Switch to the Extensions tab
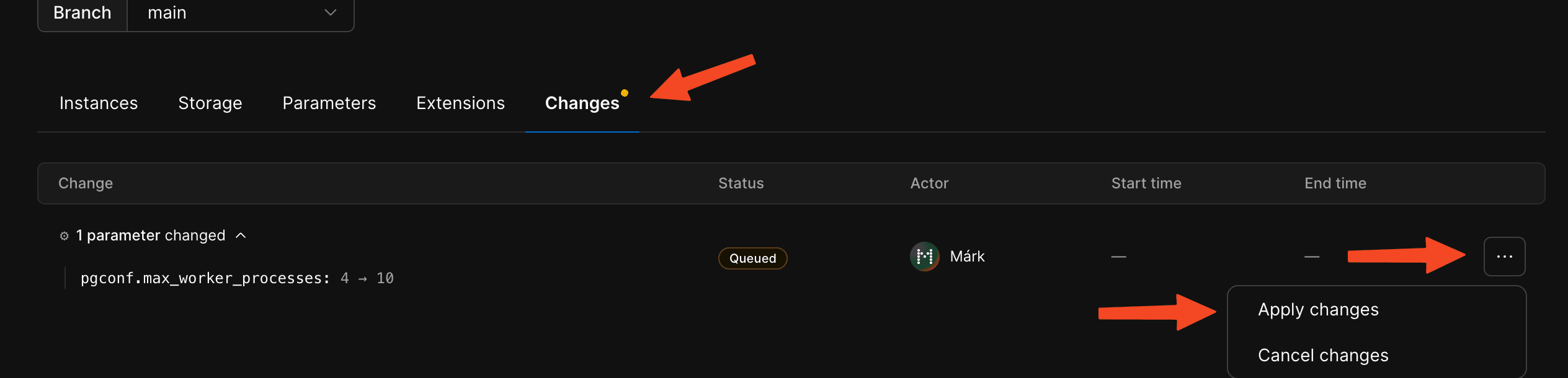The width and height of the screenshot is (1568, 378). (x=460, y=103)
